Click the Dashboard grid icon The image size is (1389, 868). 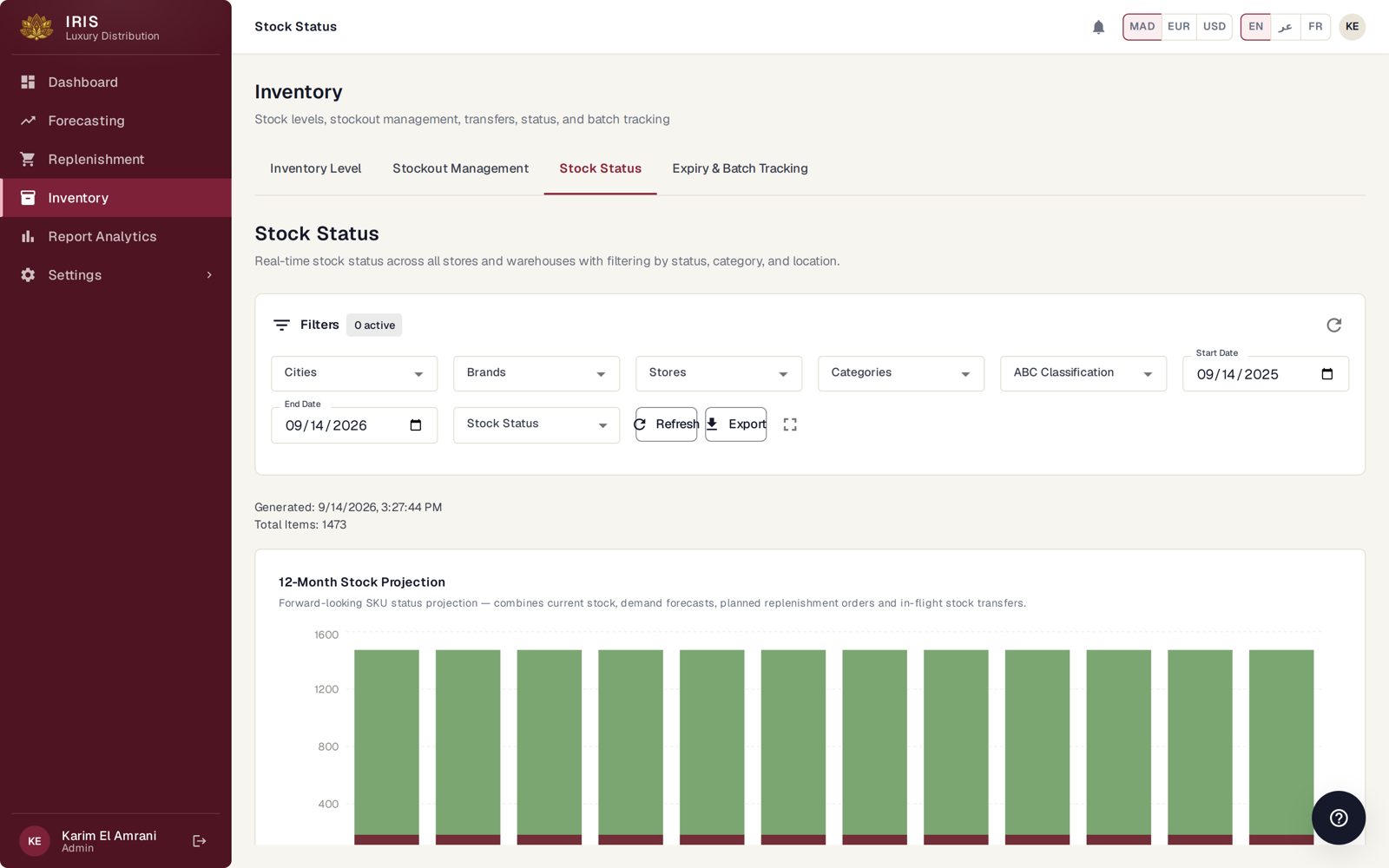point(28,82)
